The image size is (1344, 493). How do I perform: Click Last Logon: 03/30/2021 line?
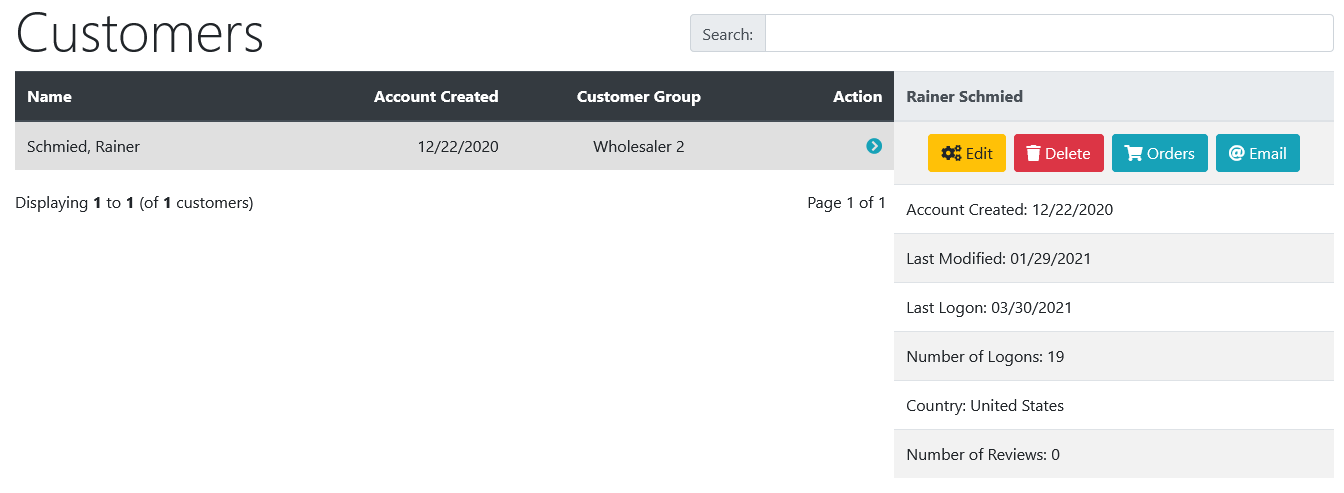[x=989, y=308]
